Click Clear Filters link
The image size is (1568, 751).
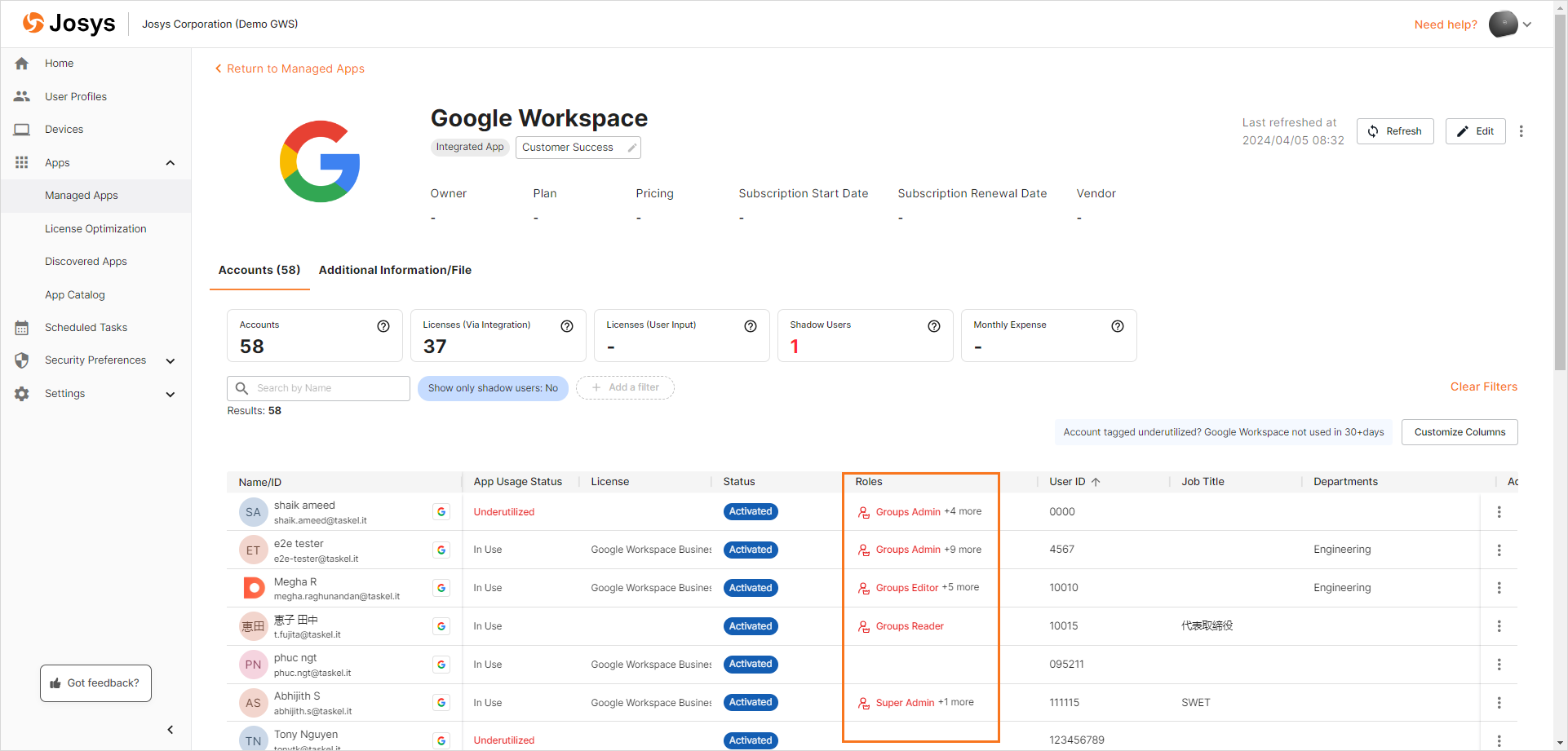[1483, 387]
